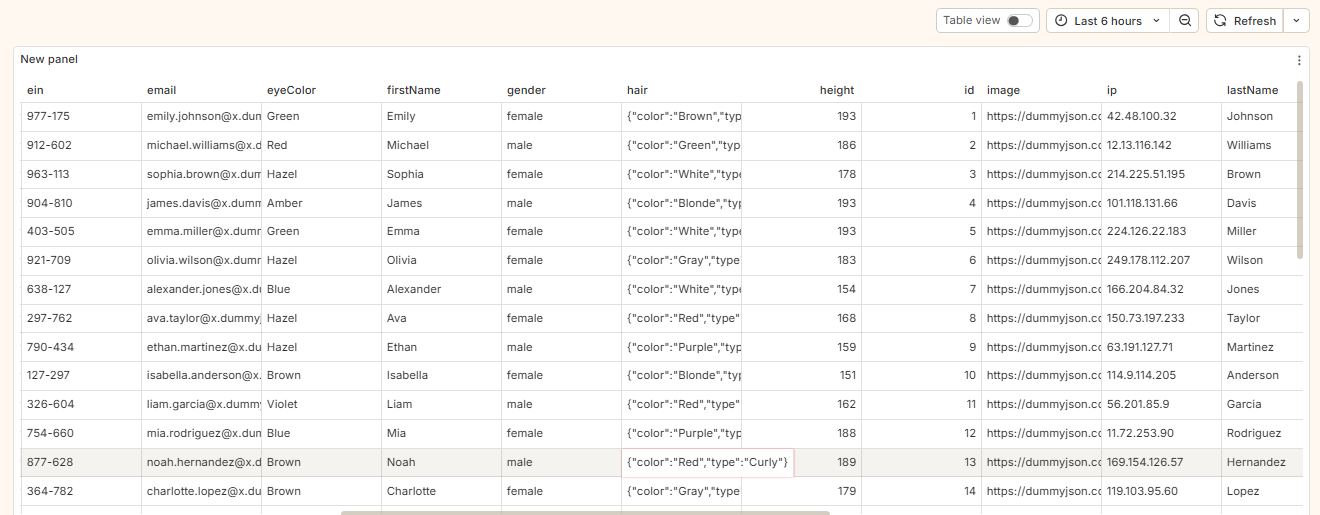Viewport: 1320px width, 515px height.
Task: Sort by the eyeColor column header
Action: (291, 90)
